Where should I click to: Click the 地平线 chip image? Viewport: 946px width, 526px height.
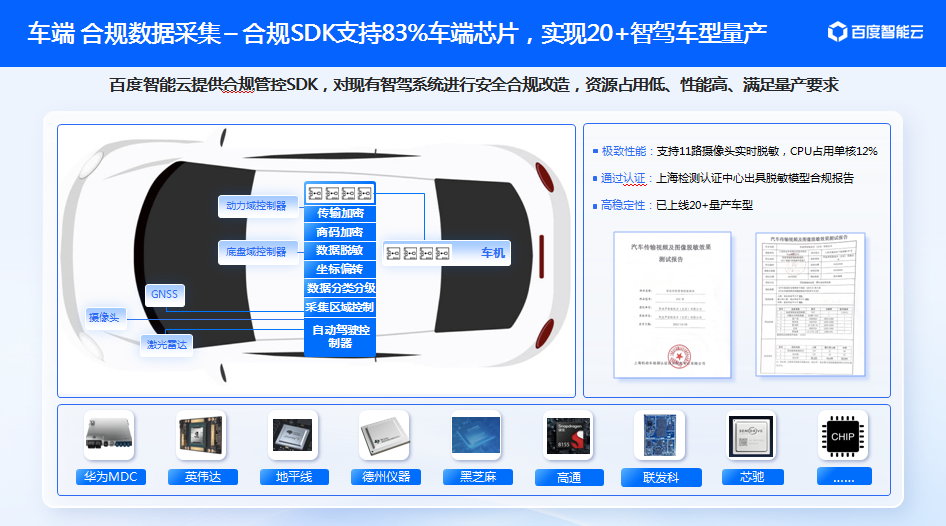[293, 435]
